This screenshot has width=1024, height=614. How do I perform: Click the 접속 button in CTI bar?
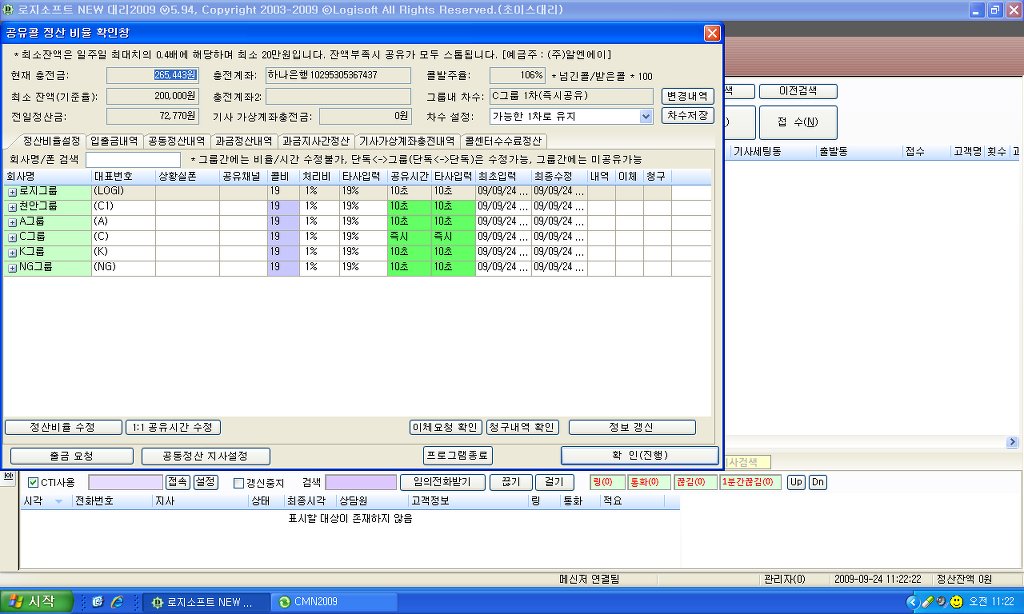click(x=177, y=482)
